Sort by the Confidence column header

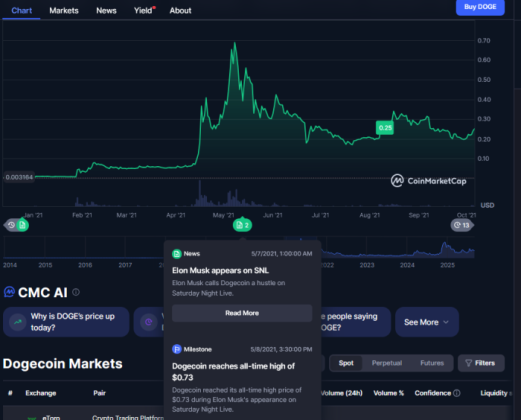[432, 393]
